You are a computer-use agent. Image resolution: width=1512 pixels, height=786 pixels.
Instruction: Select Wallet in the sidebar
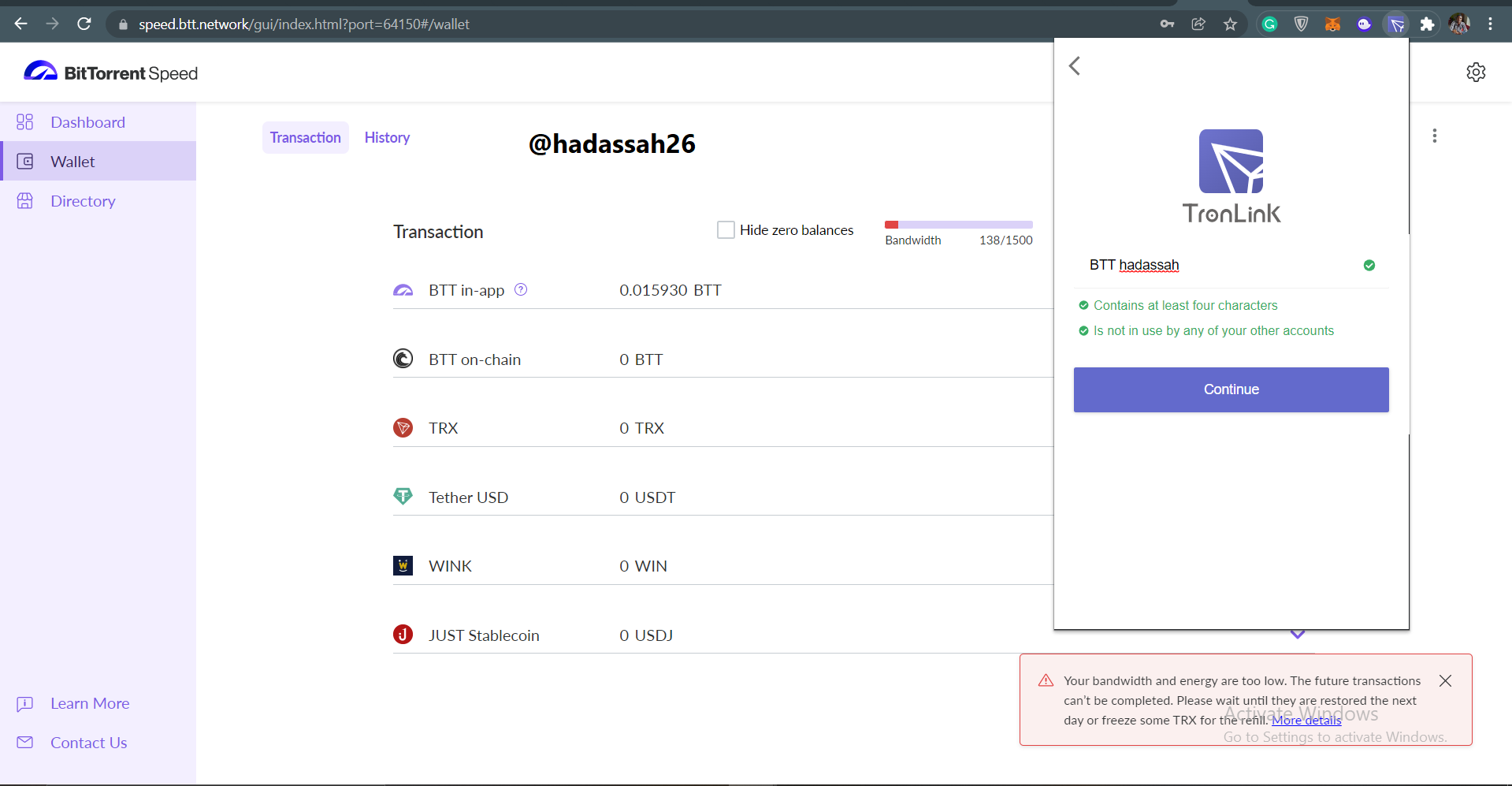(98, 162)
